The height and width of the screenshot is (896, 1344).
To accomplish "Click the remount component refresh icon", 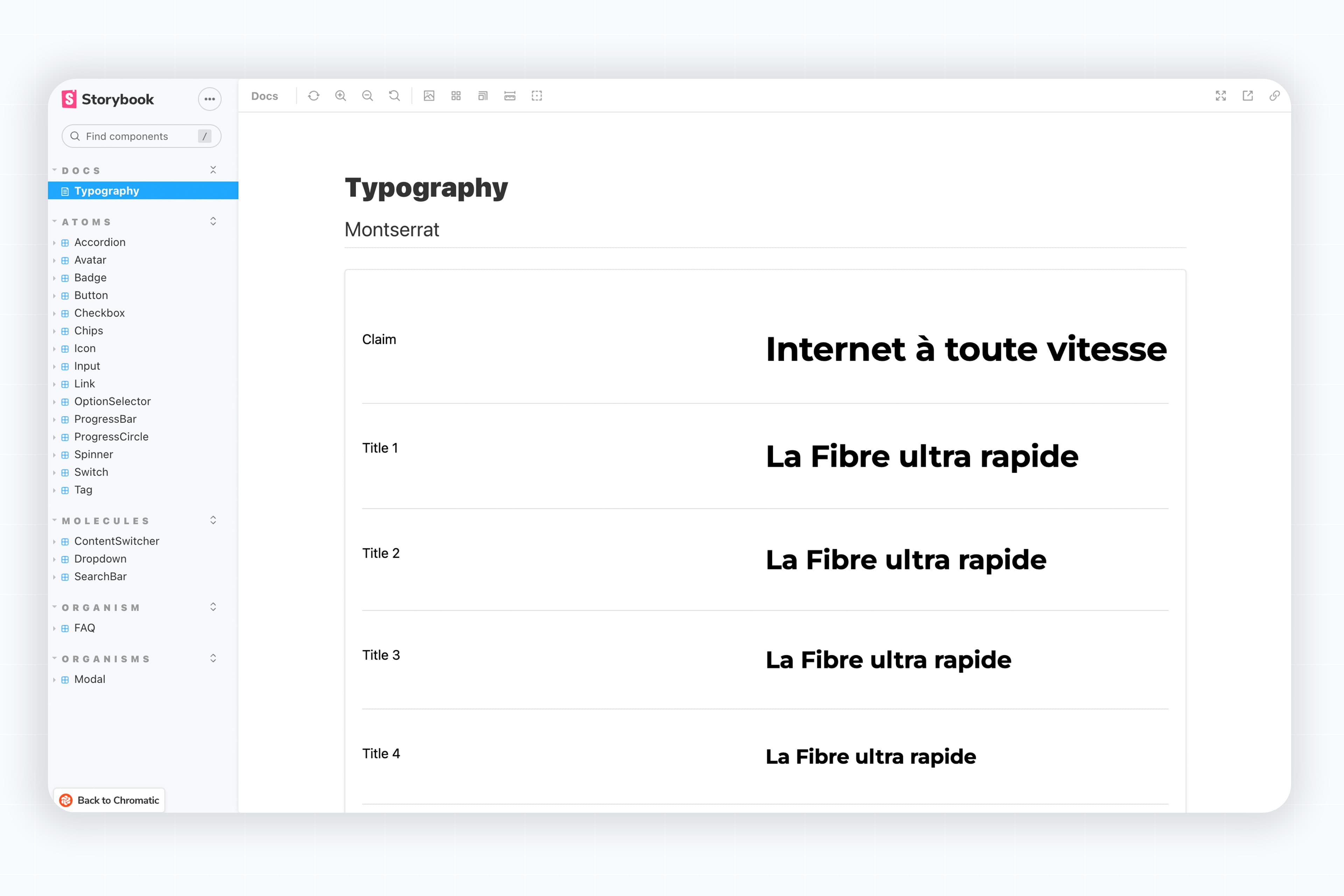I will click(313, 96).
